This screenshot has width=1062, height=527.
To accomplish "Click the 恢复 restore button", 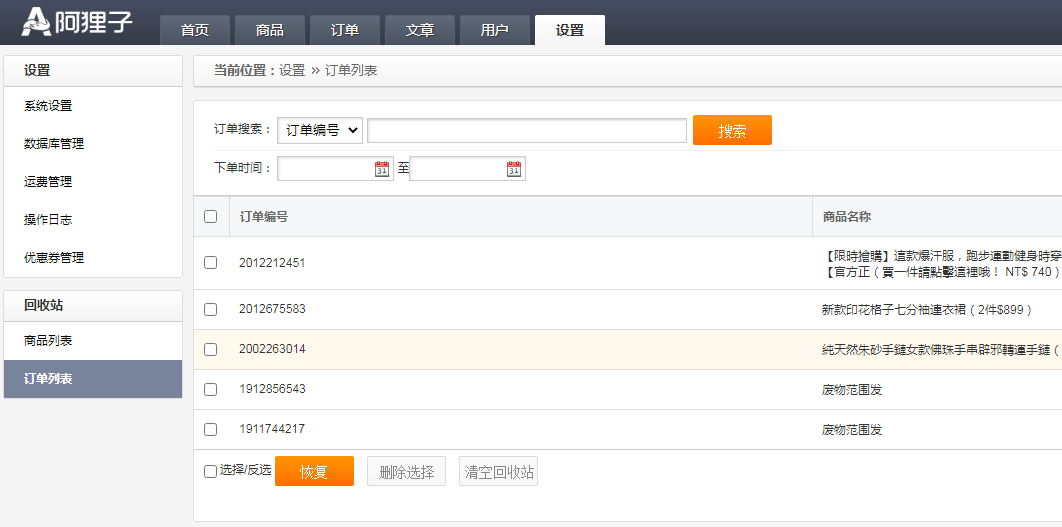I will [314, 472].
